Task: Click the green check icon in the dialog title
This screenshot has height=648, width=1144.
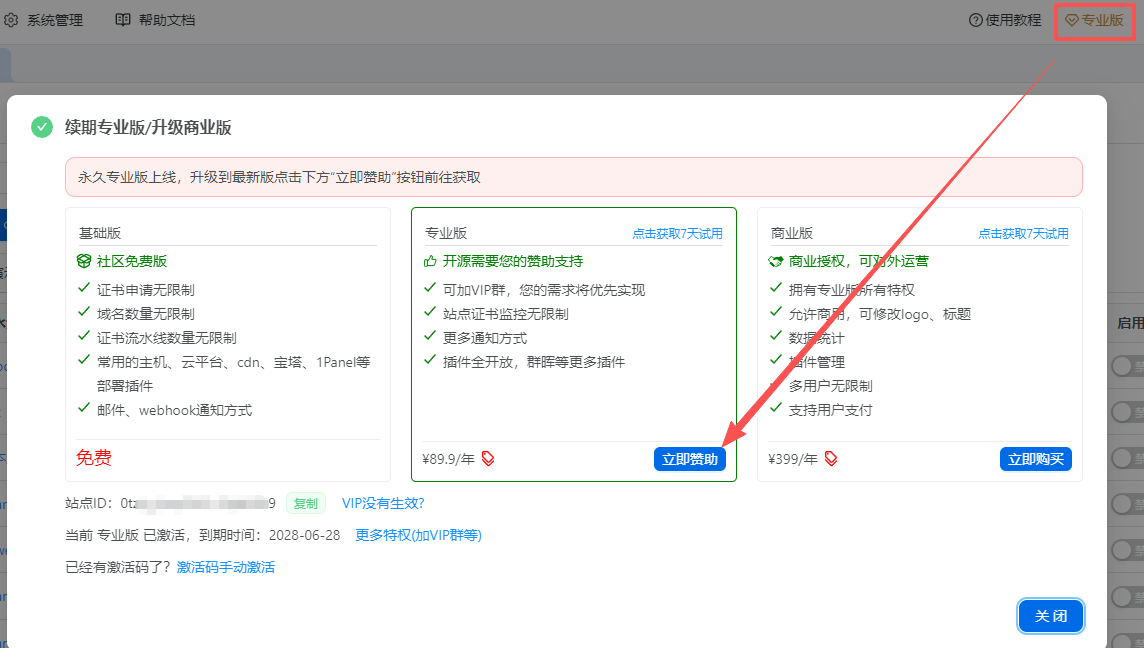Action: (42, 127)
